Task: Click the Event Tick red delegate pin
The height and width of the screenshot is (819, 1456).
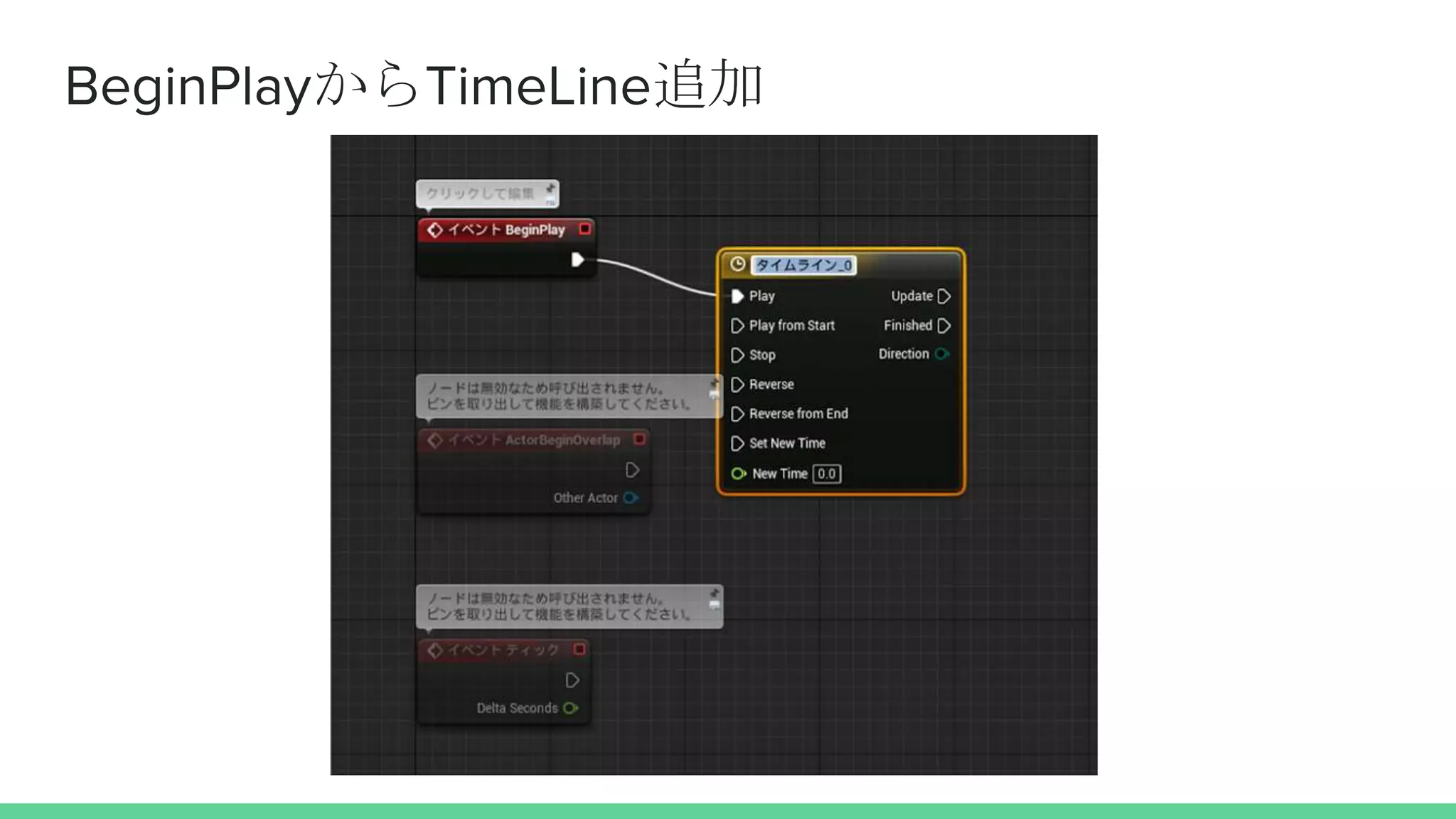Action: pyautogui.click(x=579, y=649)
